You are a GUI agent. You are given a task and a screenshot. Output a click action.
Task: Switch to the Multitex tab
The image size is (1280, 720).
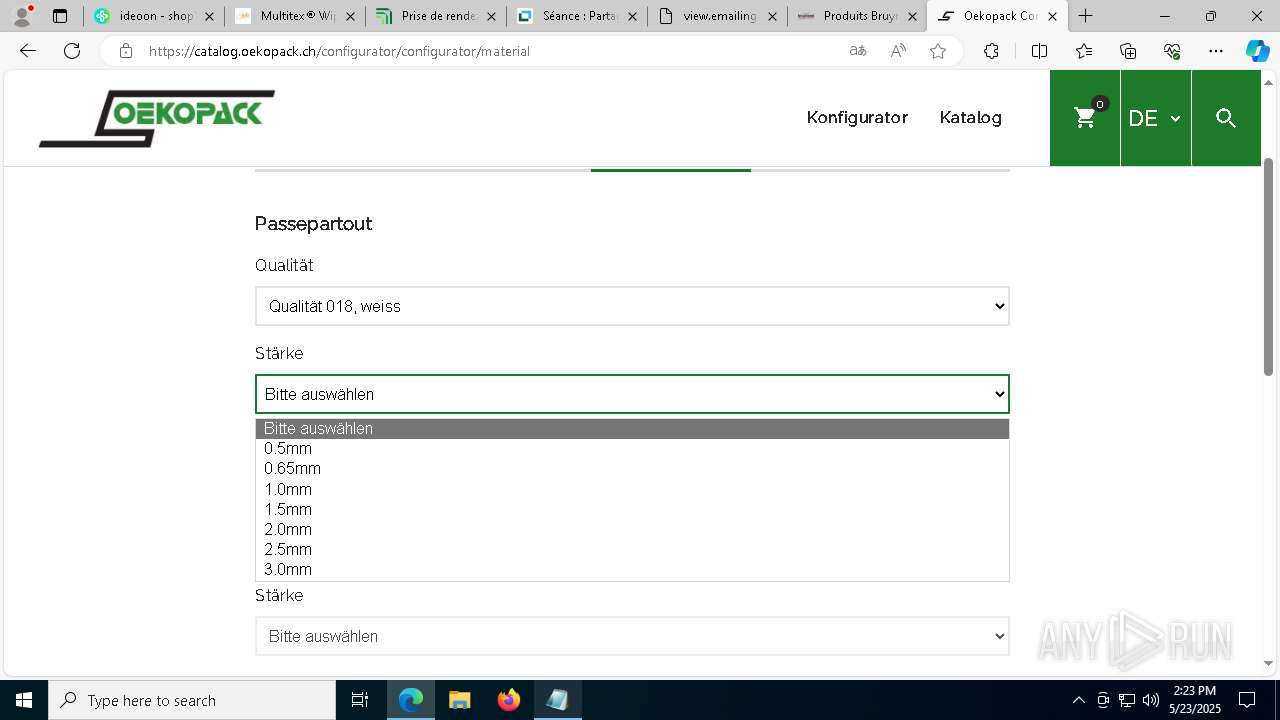coord(295,16)
